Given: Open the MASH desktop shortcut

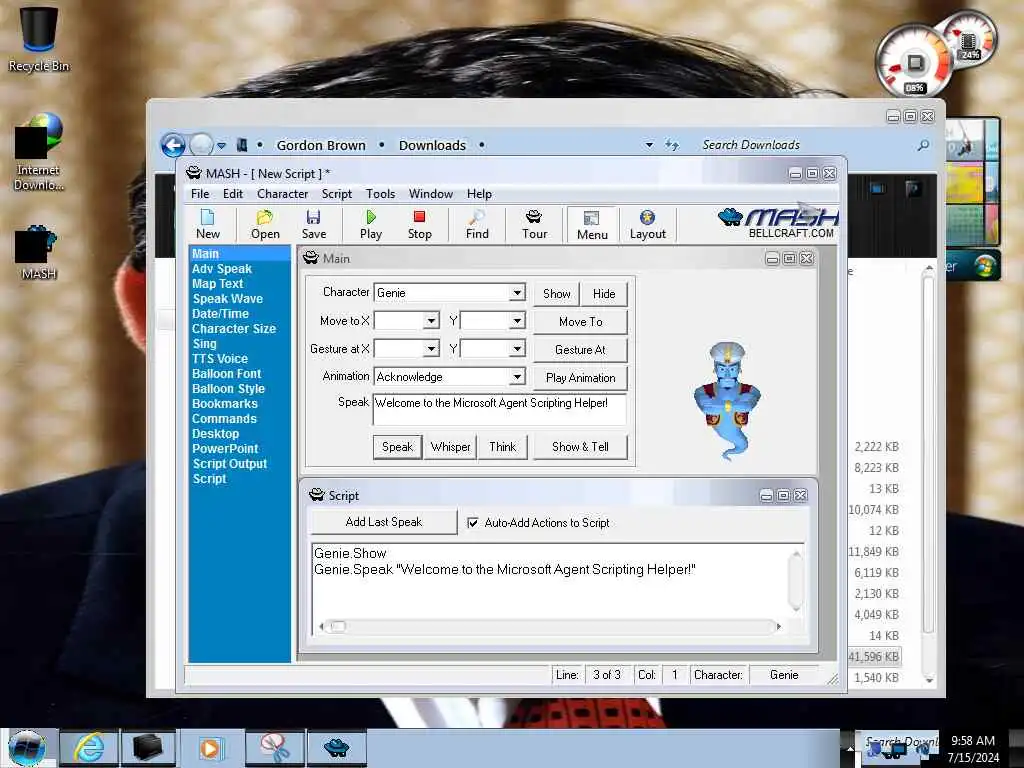Looking at the screenshot, I should point(39,252).
